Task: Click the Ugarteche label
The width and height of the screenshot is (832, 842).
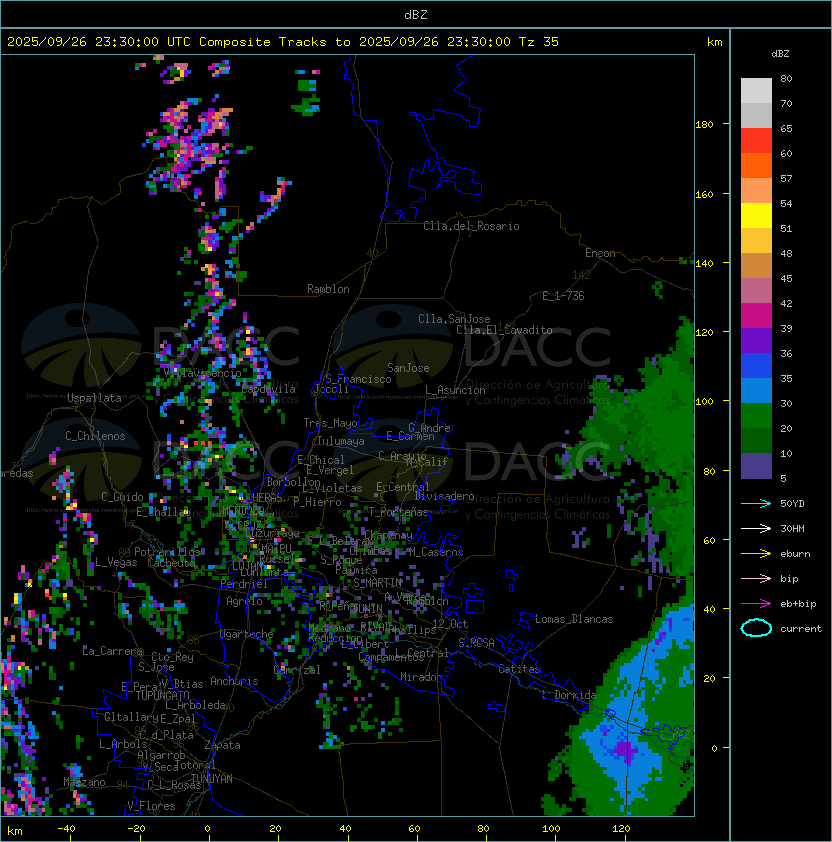Action: click(247, 634)
